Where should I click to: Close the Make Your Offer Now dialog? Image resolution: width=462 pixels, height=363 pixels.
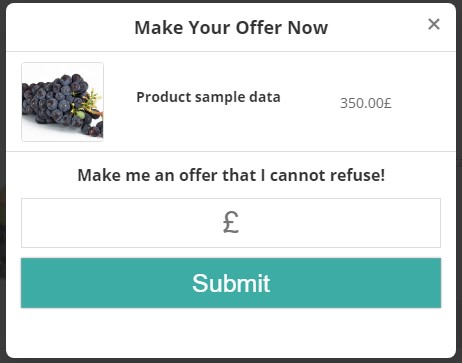[434, 24]
